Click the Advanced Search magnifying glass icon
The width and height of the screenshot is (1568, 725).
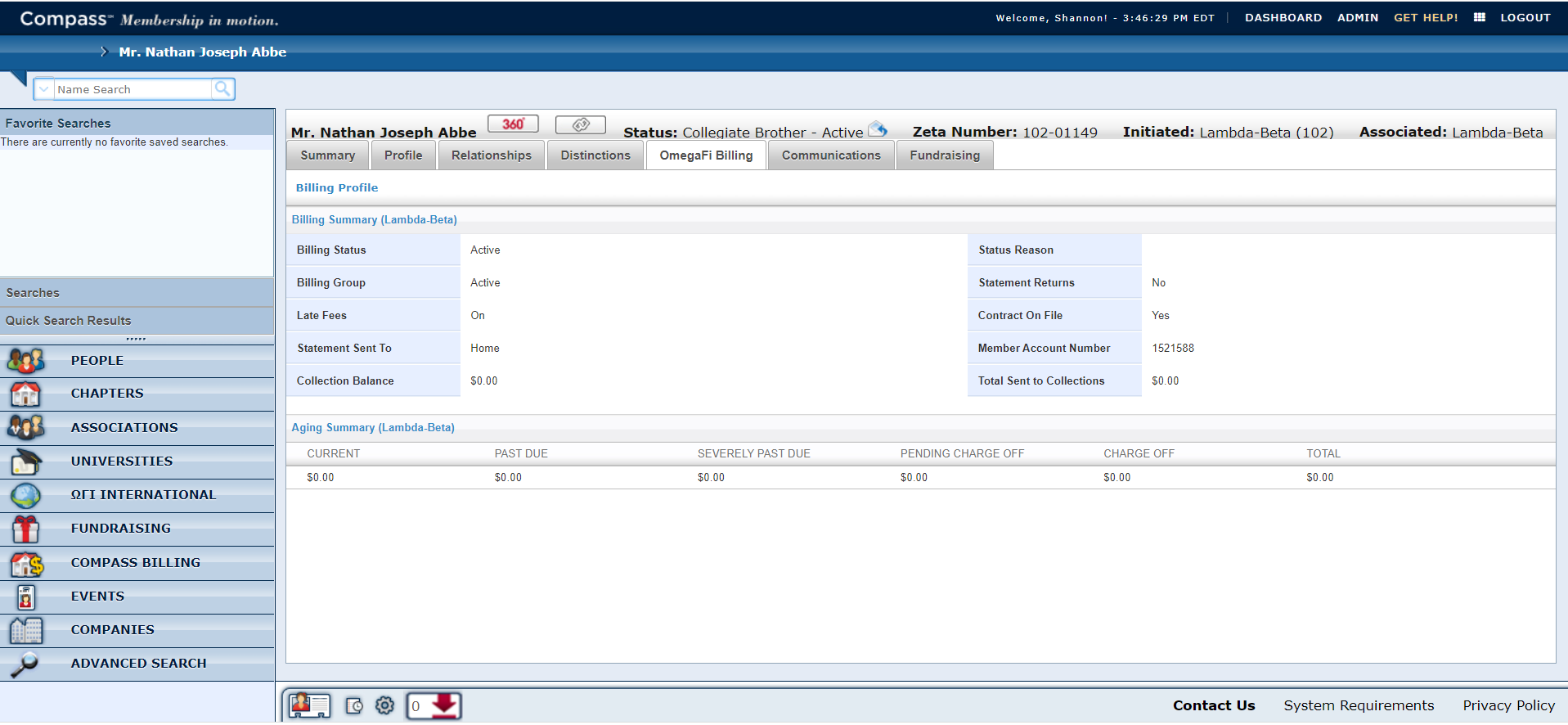[25, 664]
